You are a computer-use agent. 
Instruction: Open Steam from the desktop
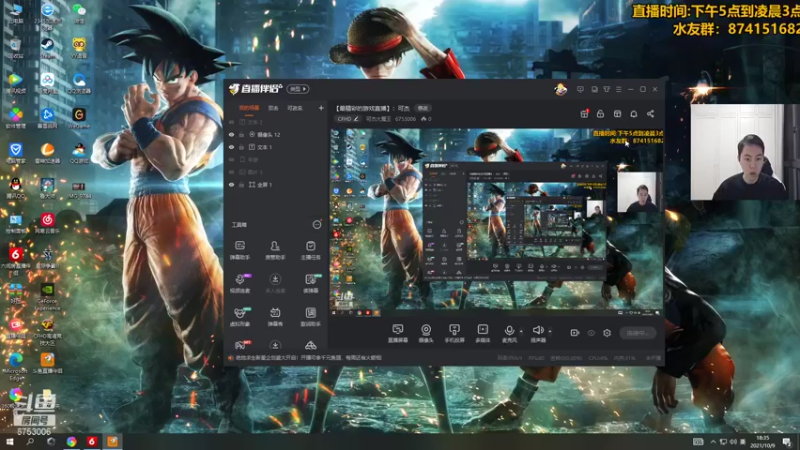point(47,47)
